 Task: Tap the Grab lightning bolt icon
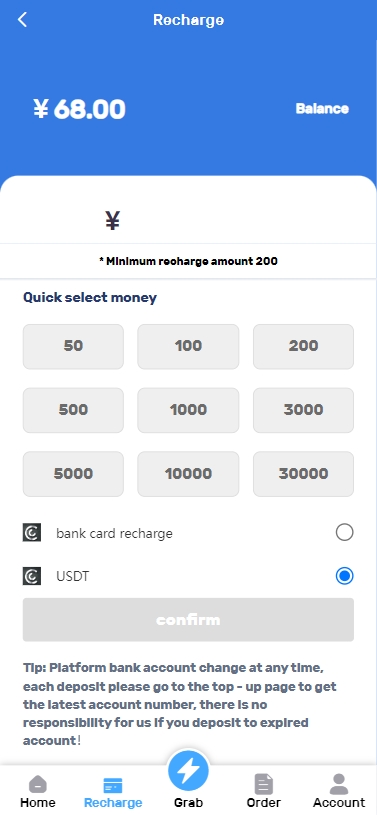pyautogui.click(x=188, y=771)
